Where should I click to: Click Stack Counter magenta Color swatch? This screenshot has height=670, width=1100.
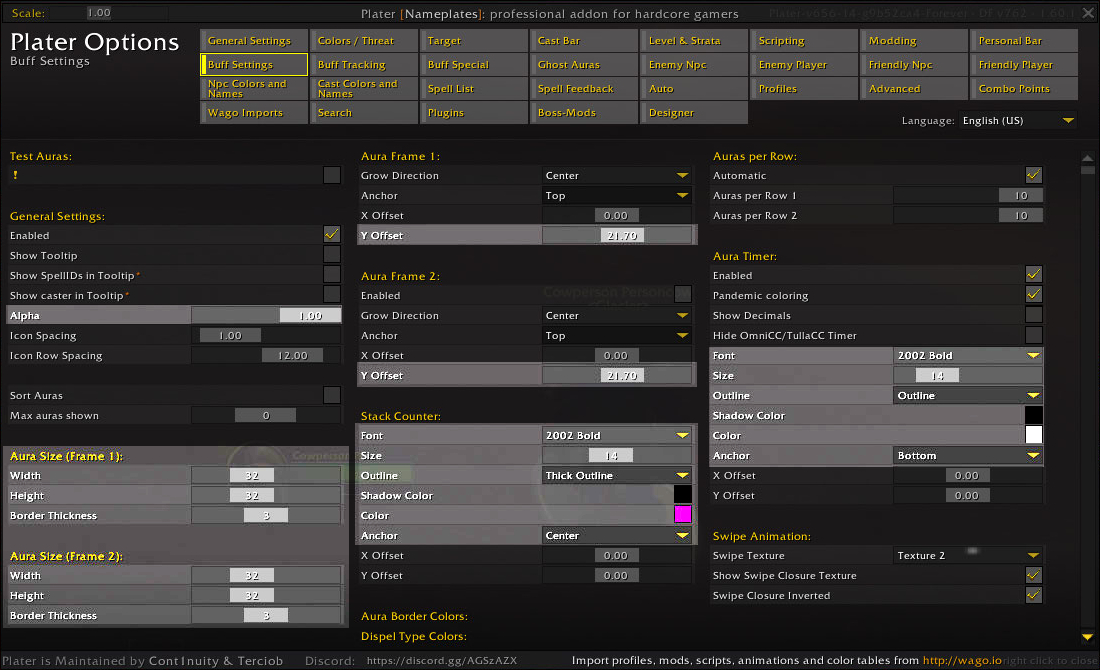683,515
